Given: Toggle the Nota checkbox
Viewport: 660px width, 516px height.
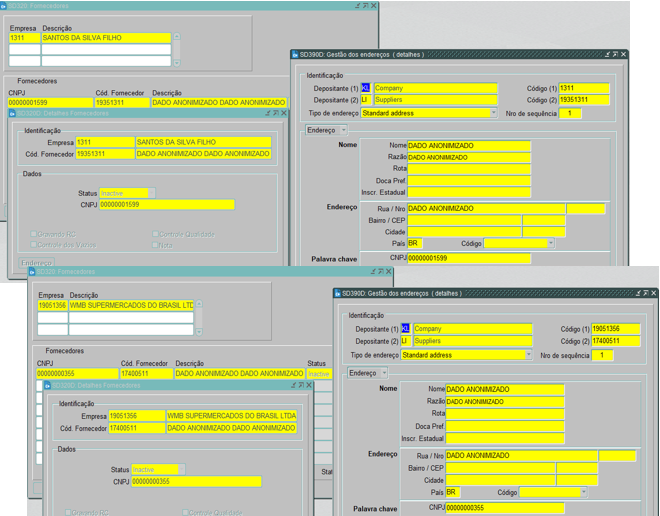Looking at the screenshot, I should [x=155, y=245].
